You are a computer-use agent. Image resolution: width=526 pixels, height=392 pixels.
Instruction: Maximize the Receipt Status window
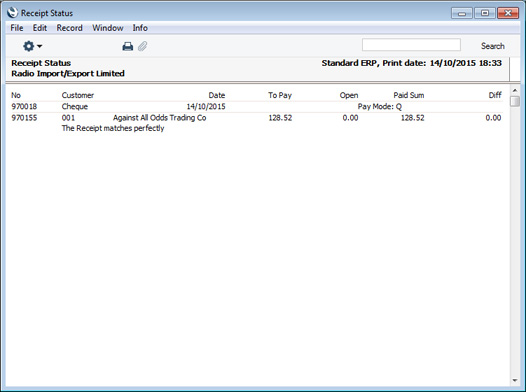485,13
